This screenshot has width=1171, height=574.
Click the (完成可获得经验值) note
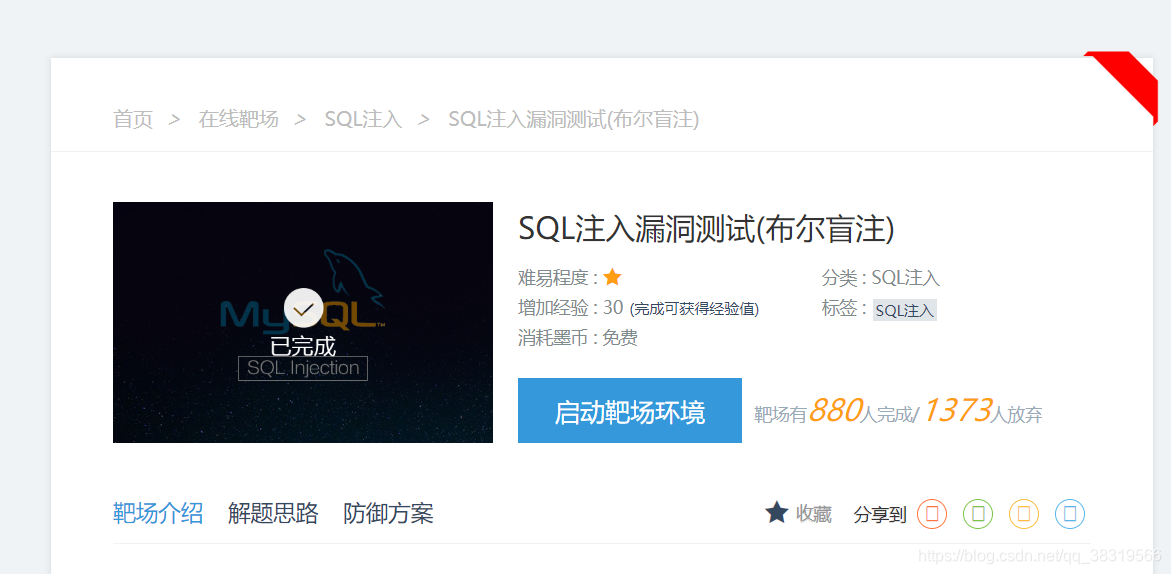tap(695, 309)
